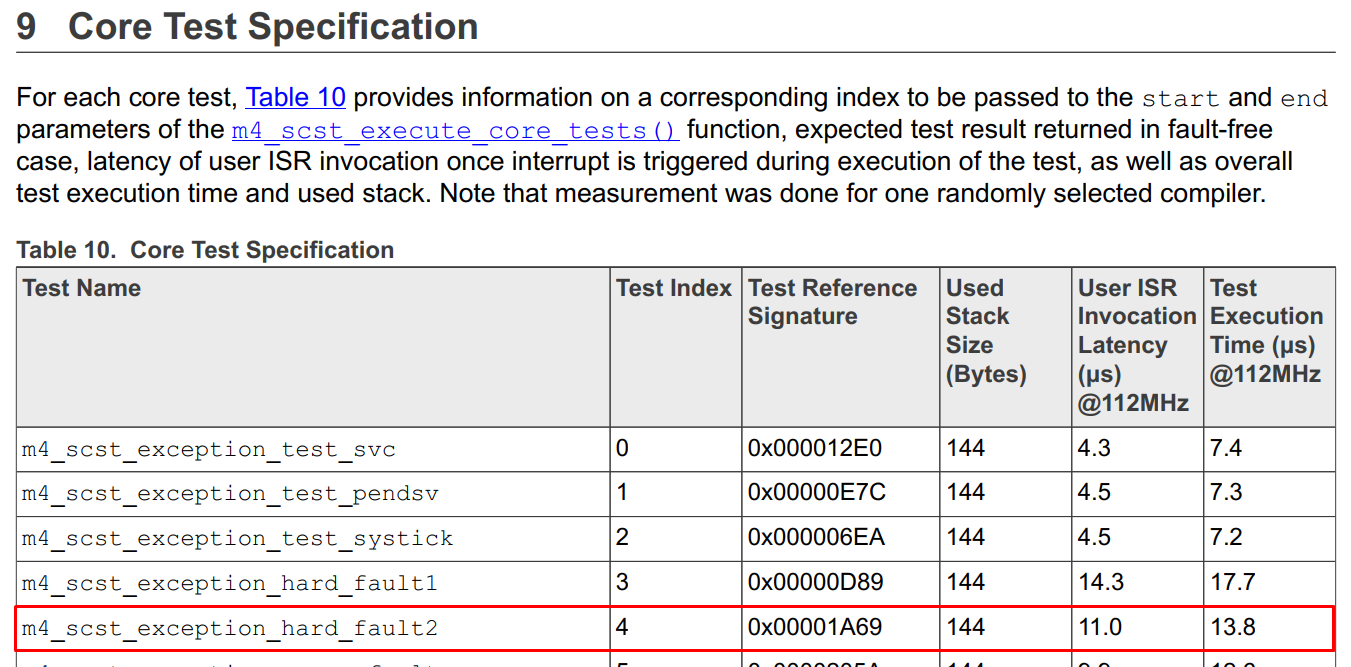
Task: Click the Test Name column header
Action: coord(81,288)
